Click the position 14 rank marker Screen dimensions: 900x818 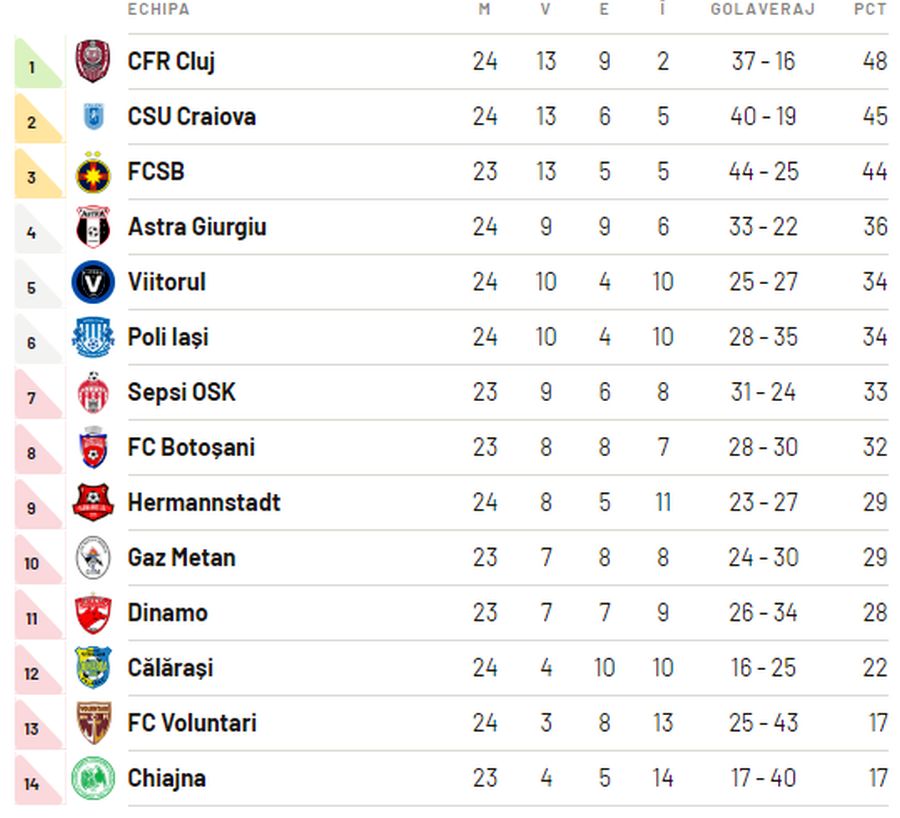click(x=32, y=784)
